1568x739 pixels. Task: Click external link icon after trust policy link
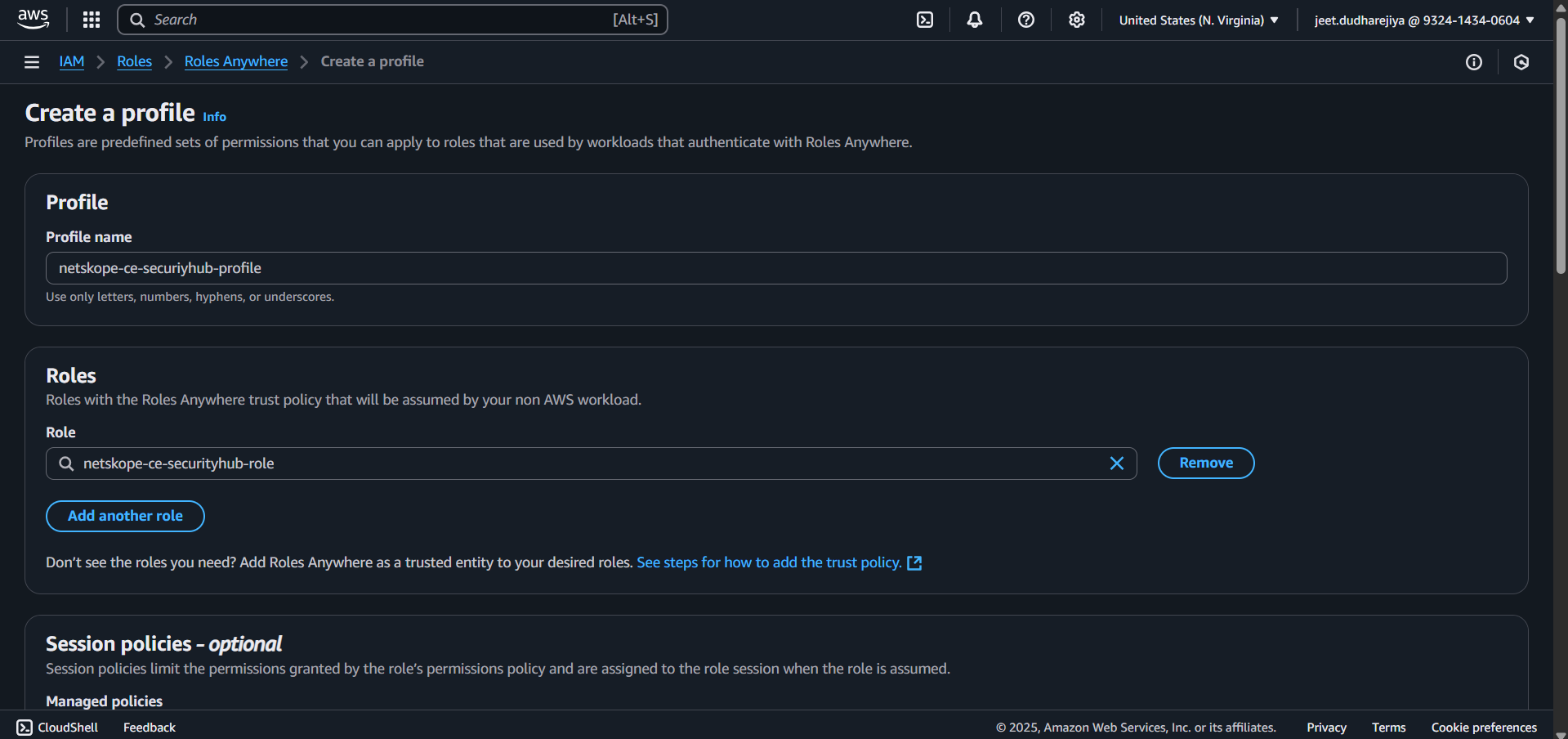(914, 562)
